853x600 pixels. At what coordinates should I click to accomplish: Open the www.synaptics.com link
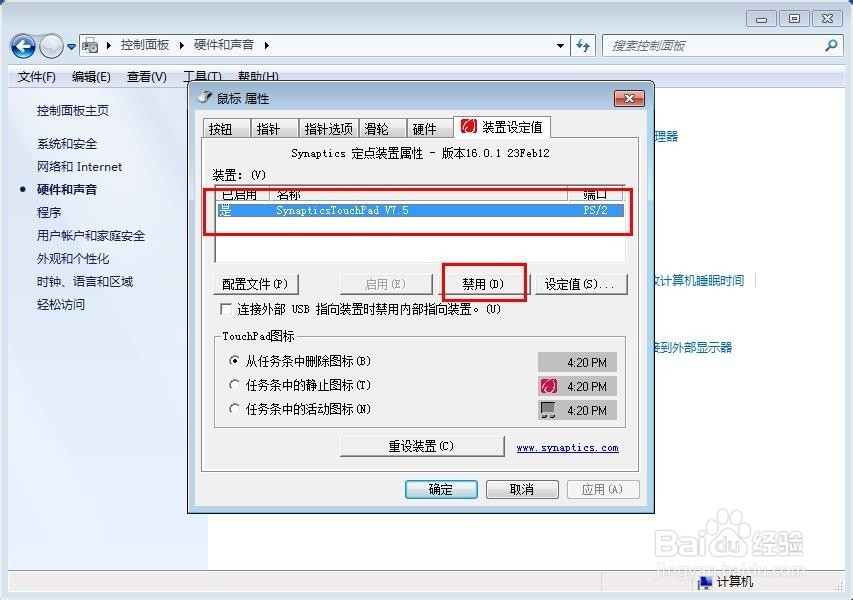pyautogui.click(x=567, y=448)
